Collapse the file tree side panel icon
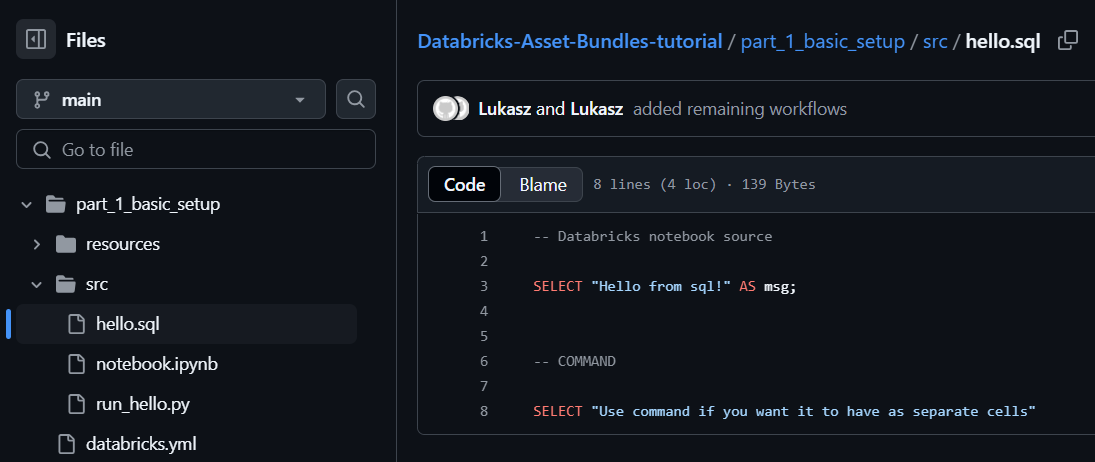1095x462 pixels. [x=36, y=40]
